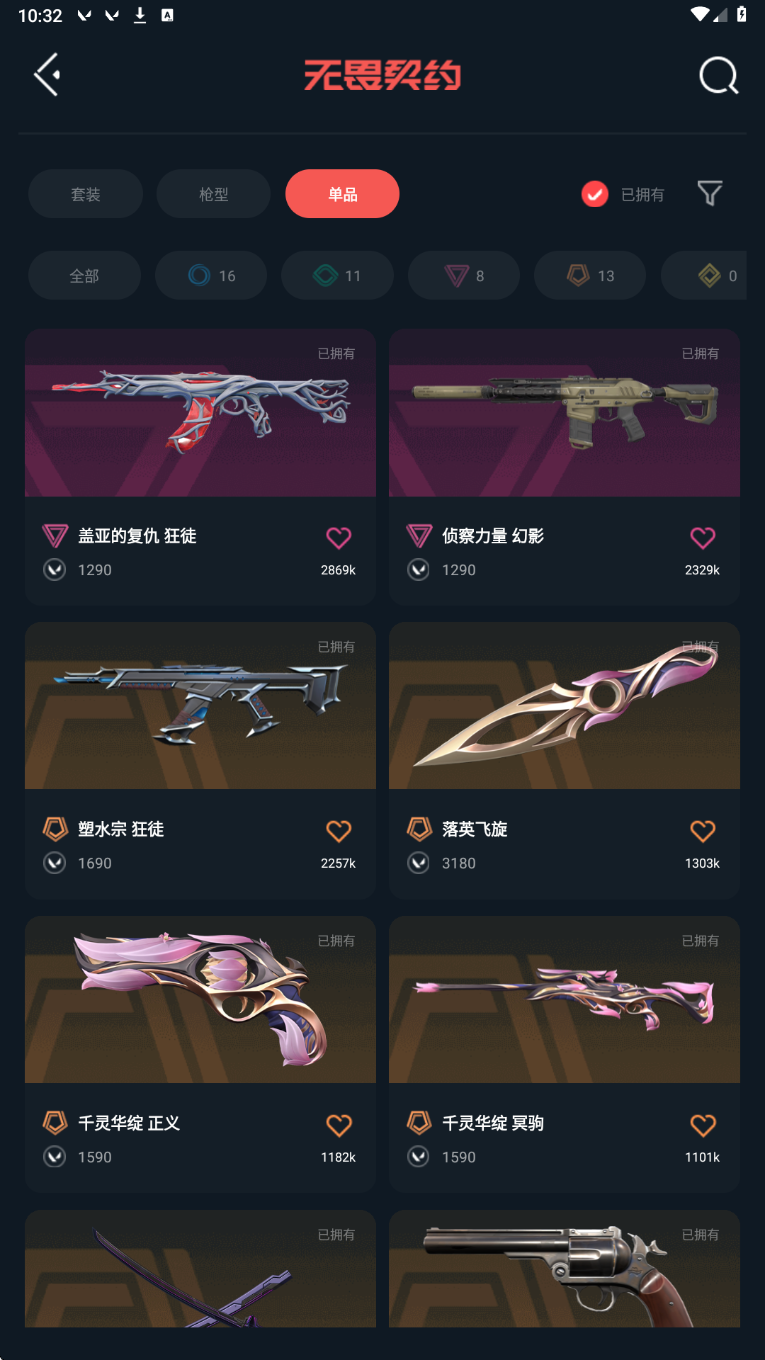Viewport: 765px width, 1360px height.
Task: Tap heart icon for 落英飞旋
Action: pos(703,831)
